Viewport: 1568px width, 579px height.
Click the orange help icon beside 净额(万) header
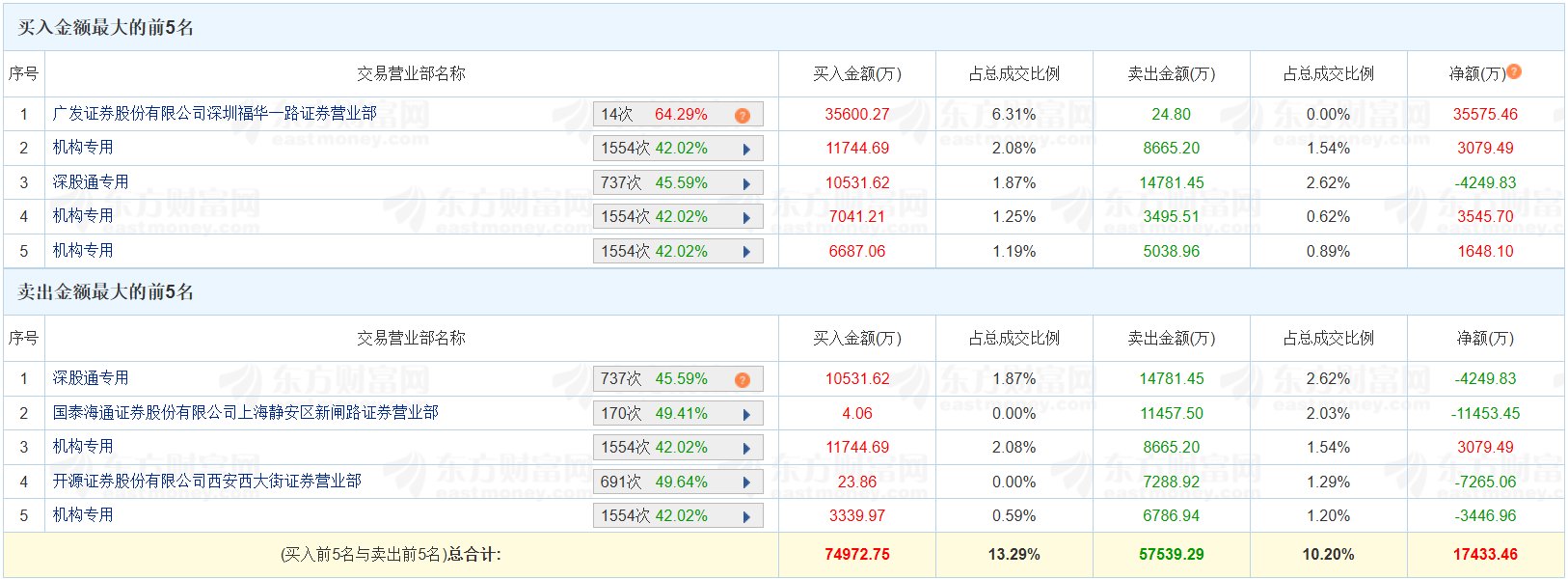tap(1514, 71)
